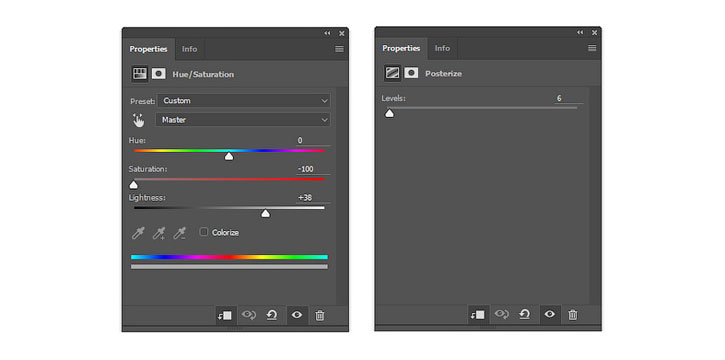Click the Hue value field showing 0
This screenshot has width=725, height=360.
(x=313, y=140)
